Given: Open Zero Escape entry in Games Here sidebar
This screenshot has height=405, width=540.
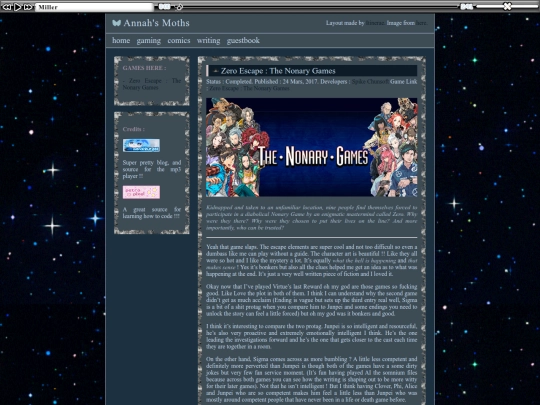Looking at the screenshot, I should [152, 84].
